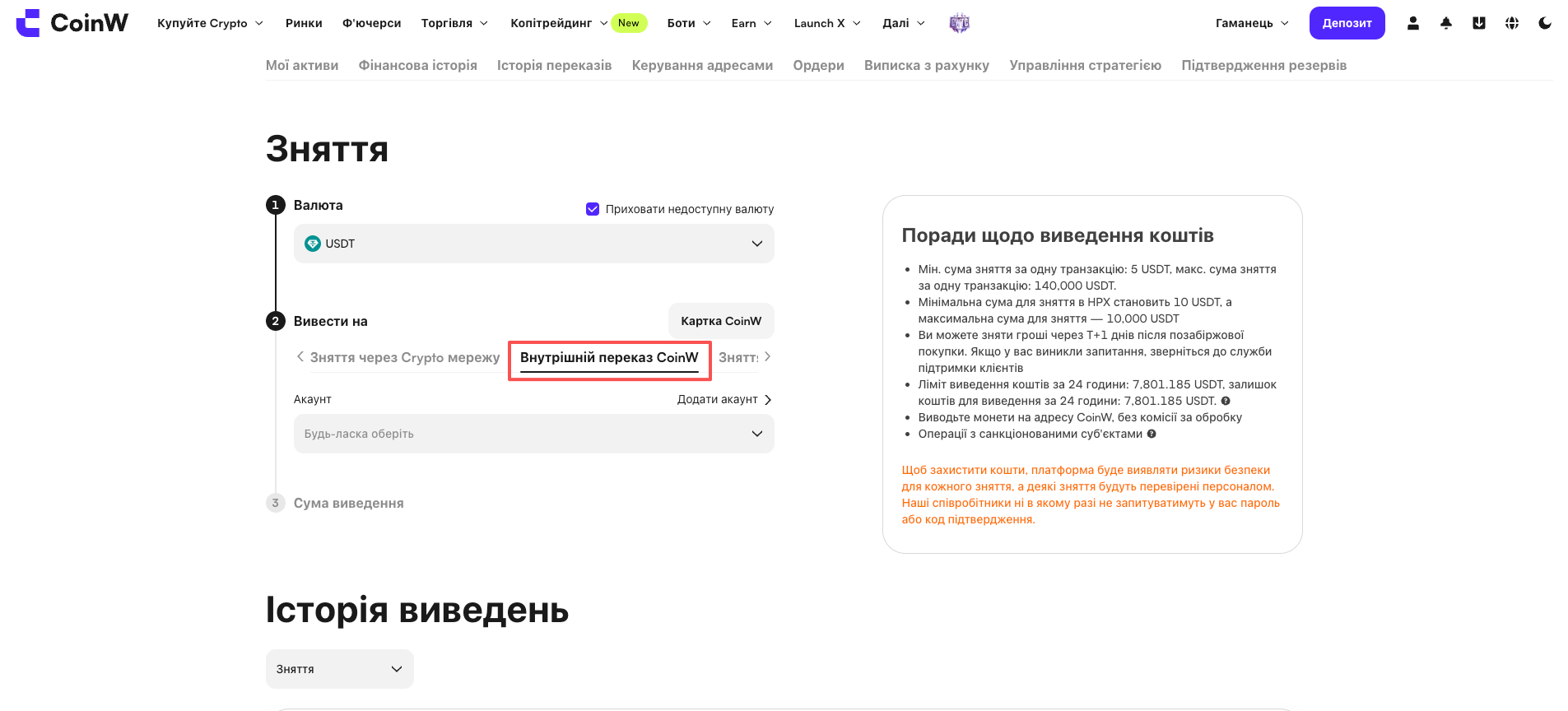Switch to the Керування адресами tab
1568x711 pixels.
[703, 65]
